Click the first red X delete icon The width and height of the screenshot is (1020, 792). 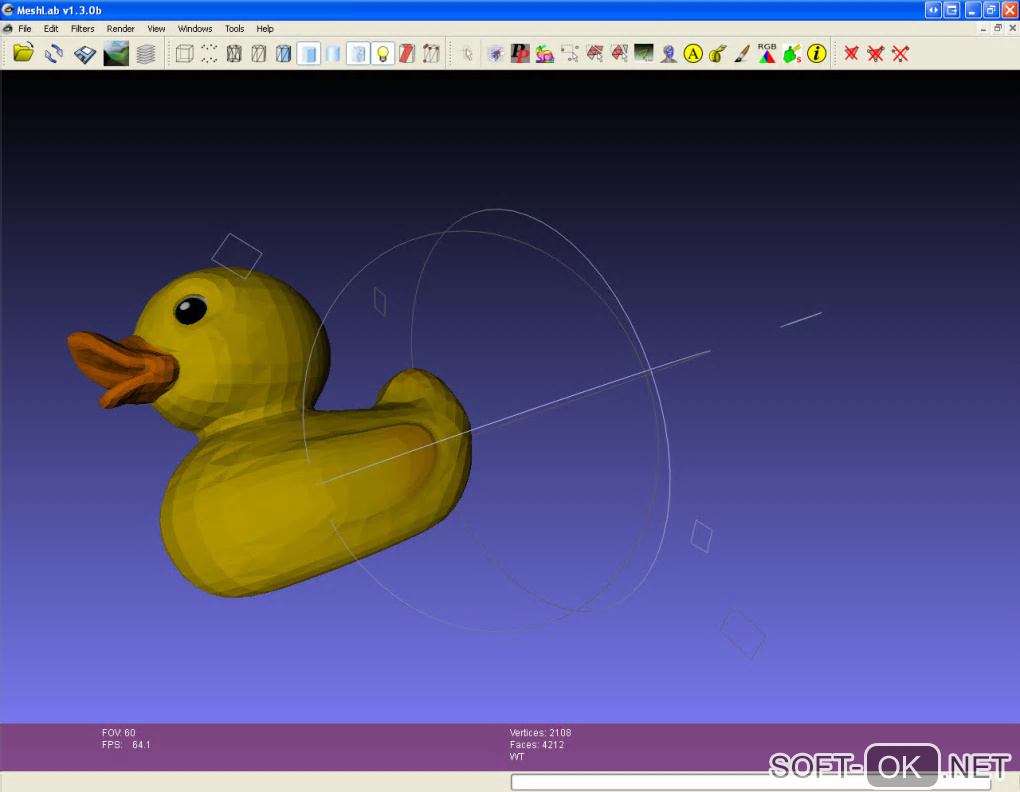[x=851, y=53]
